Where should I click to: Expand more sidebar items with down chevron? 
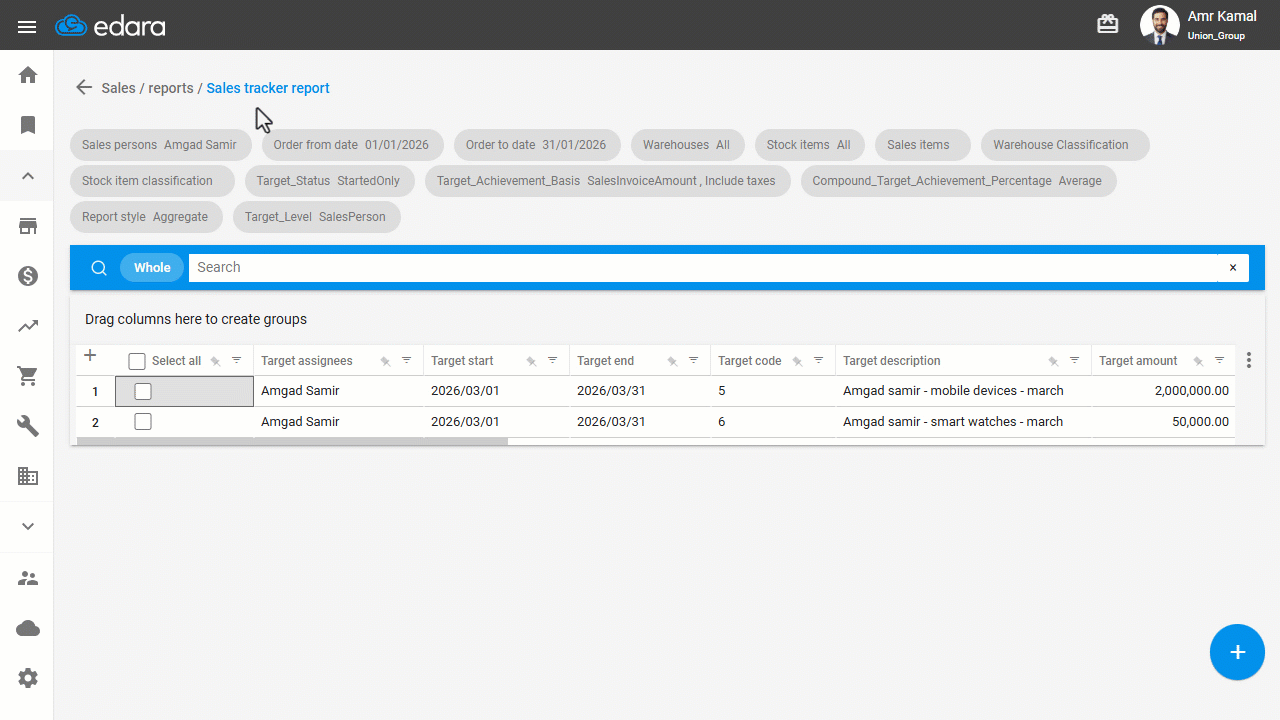pyautogui.click(x=28, y=527)
